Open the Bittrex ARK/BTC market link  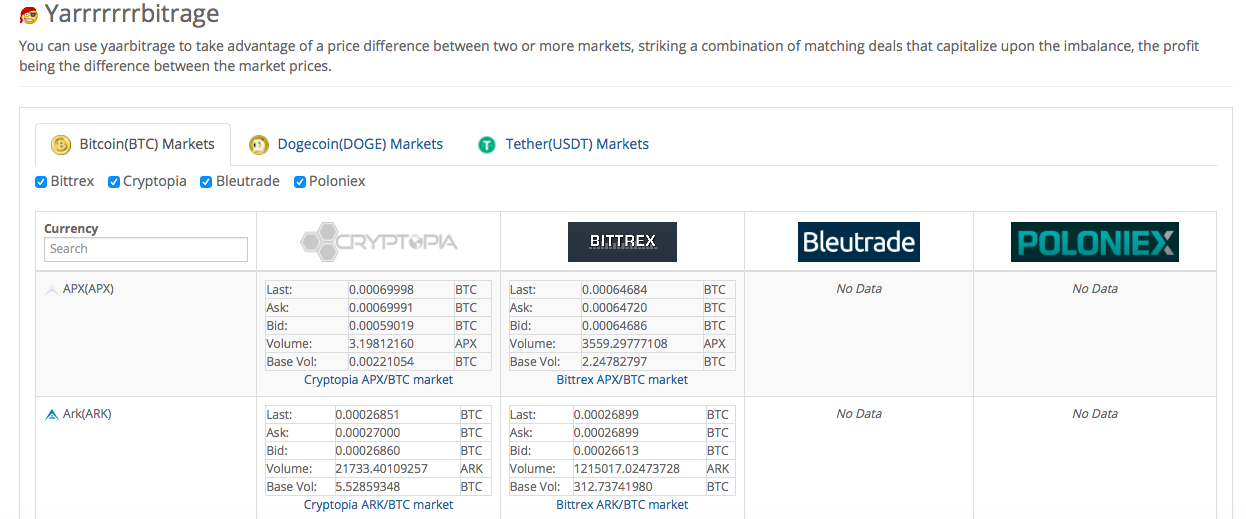tap(622, 505)
